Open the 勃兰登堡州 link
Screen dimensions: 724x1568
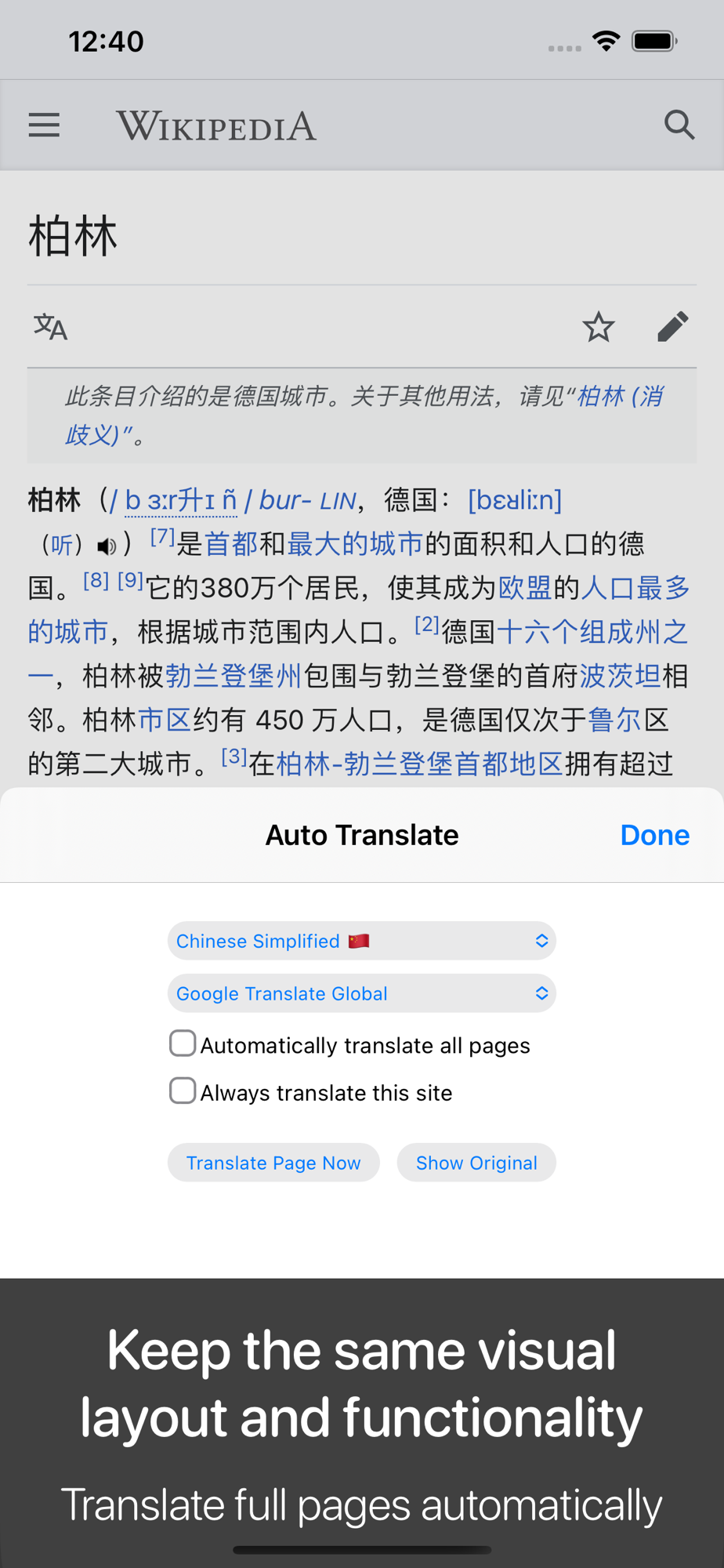pos(233,676)
